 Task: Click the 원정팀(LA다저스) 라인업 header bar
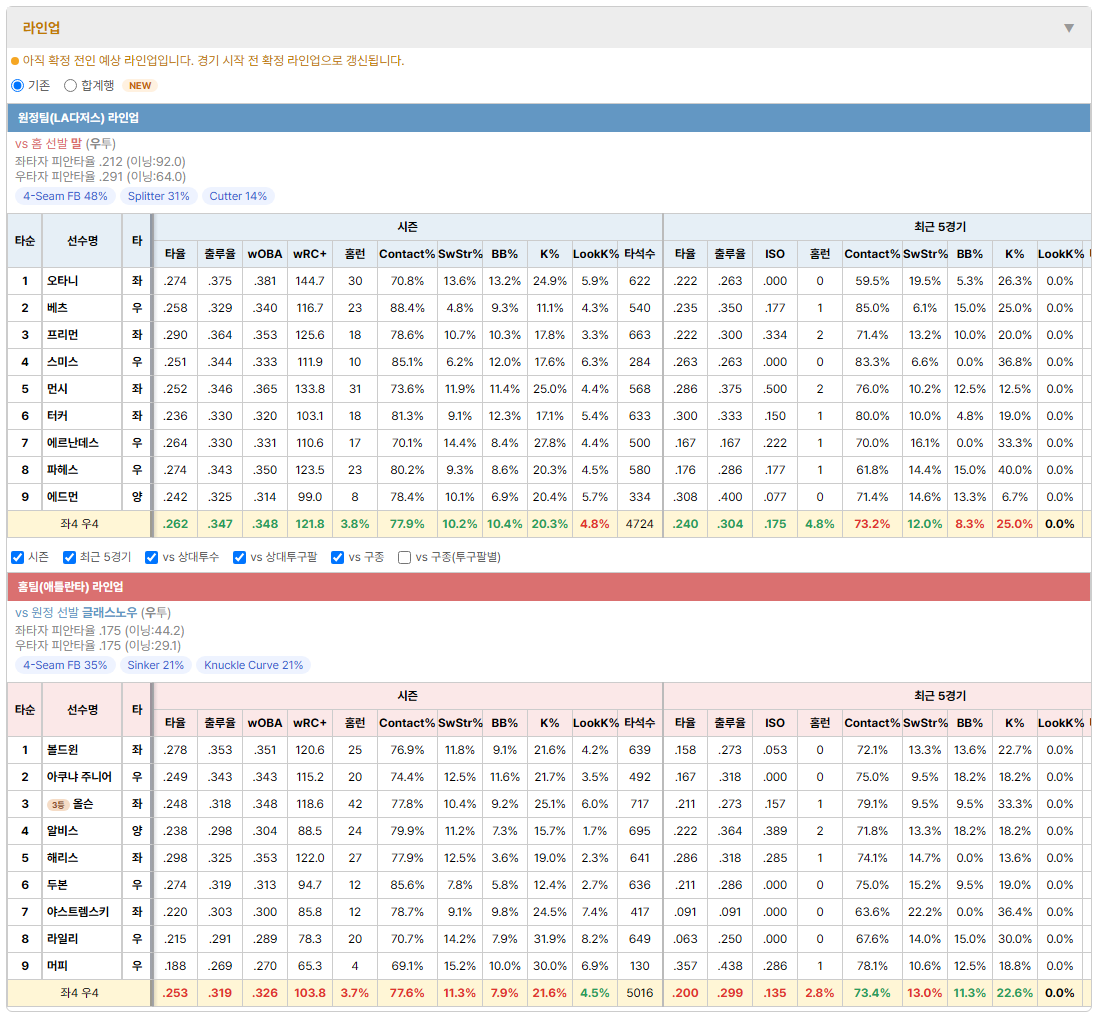click(x=549, y=118)
